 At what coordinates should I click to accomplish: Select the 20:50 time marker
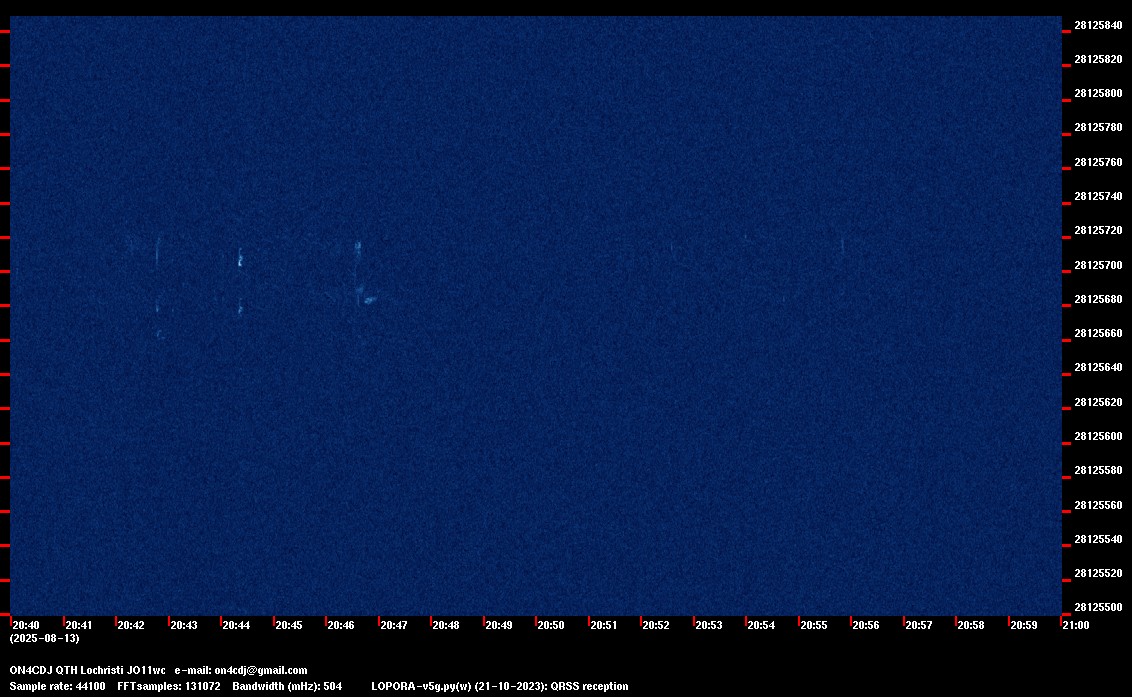551,625
